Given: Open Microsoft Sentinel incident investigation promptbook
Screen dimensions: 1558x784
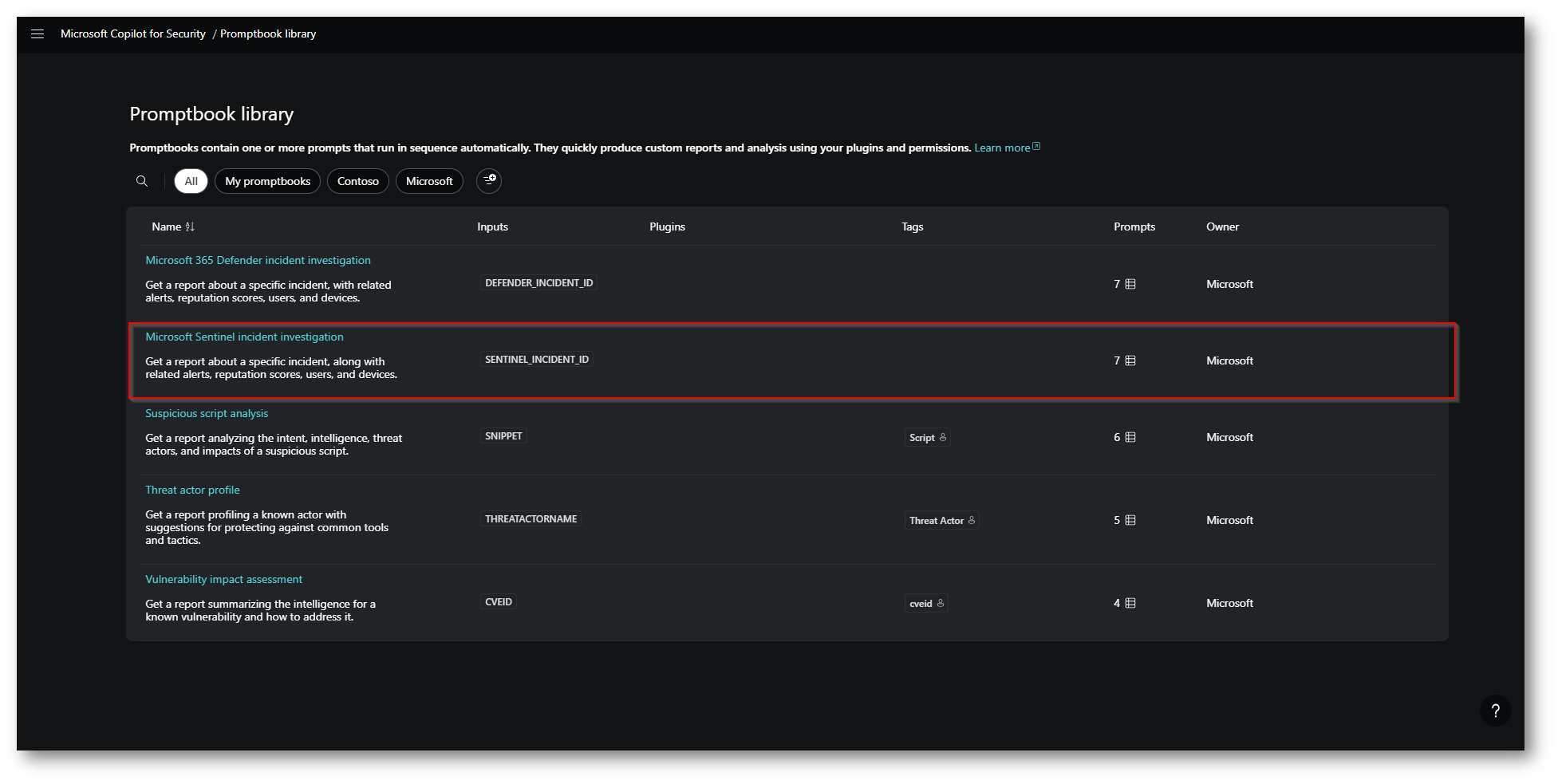Looking at the screenshot, I should tap(244, 337).
